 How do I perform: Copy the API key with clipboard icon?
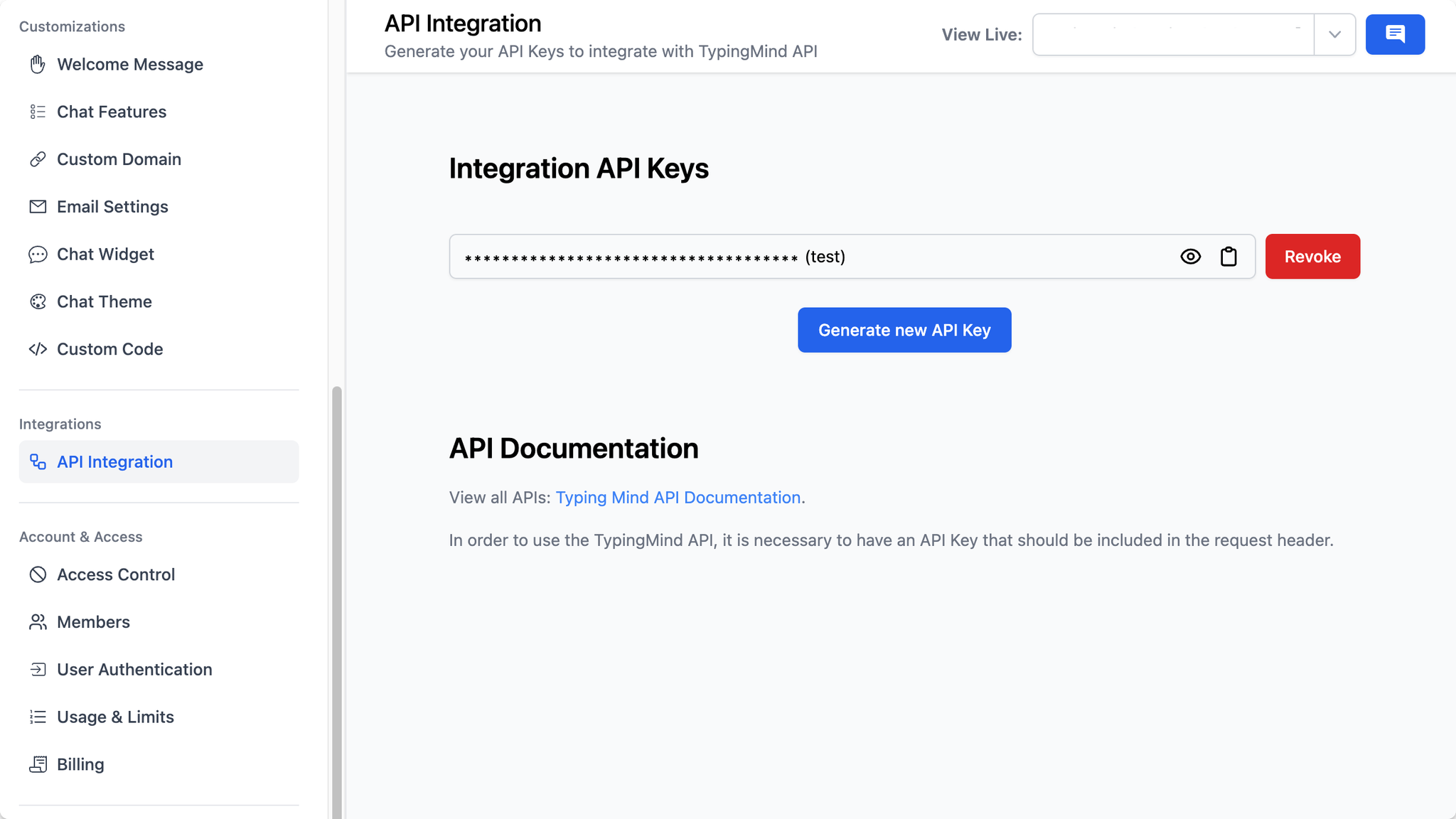[1228, 256]
